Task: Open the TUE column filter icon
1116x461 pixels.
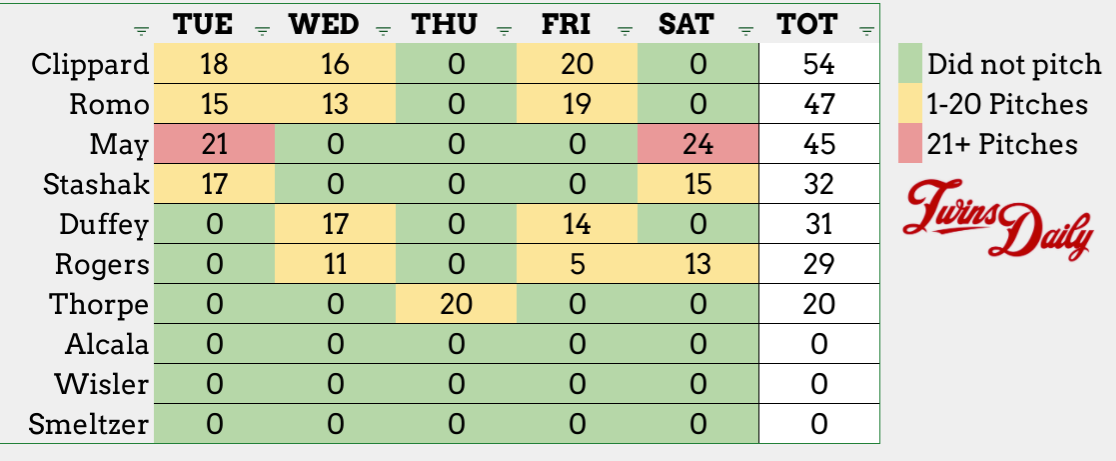Action: (262, 31)
